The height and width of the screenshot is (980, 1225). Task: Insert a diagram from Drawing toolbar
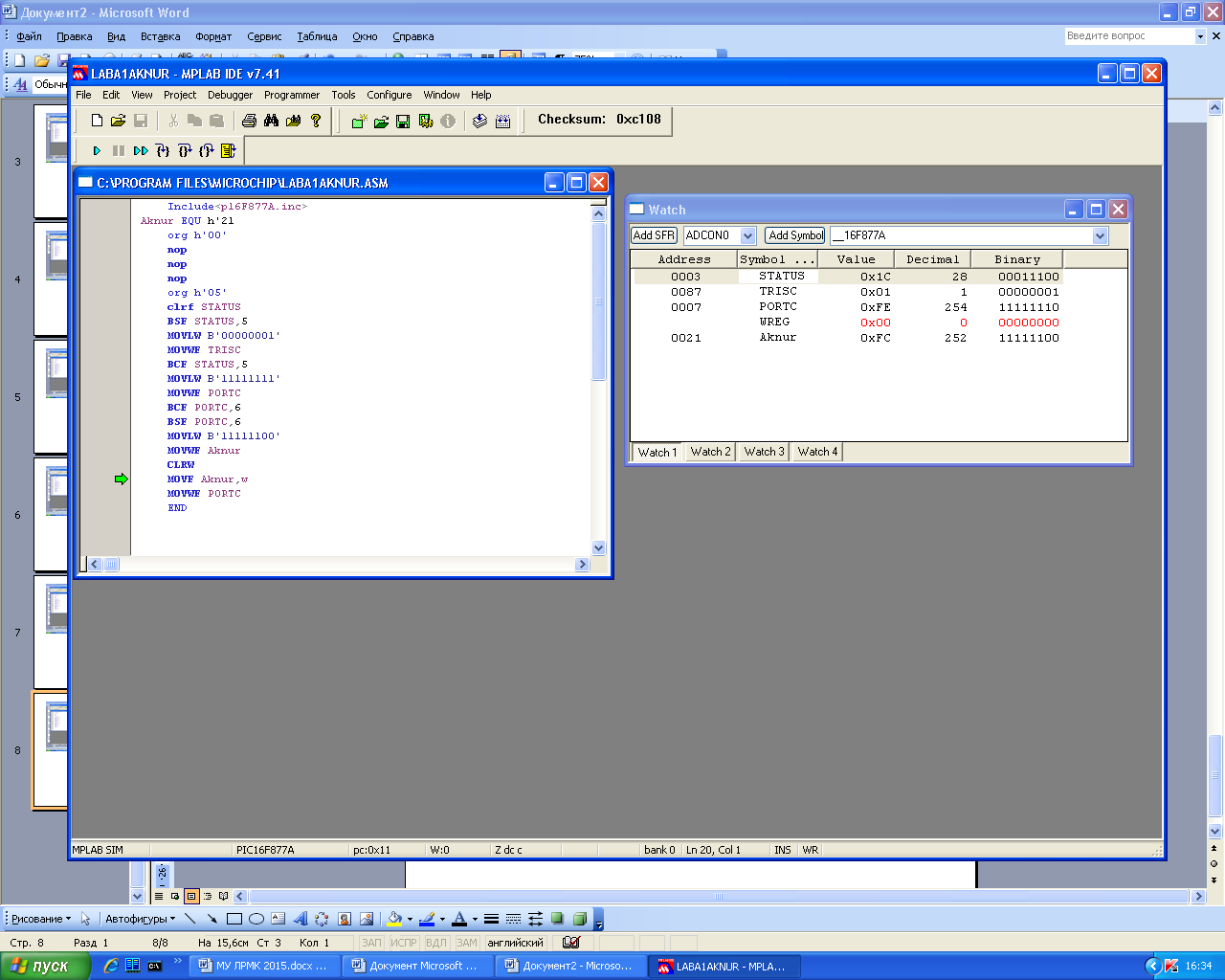322,919
